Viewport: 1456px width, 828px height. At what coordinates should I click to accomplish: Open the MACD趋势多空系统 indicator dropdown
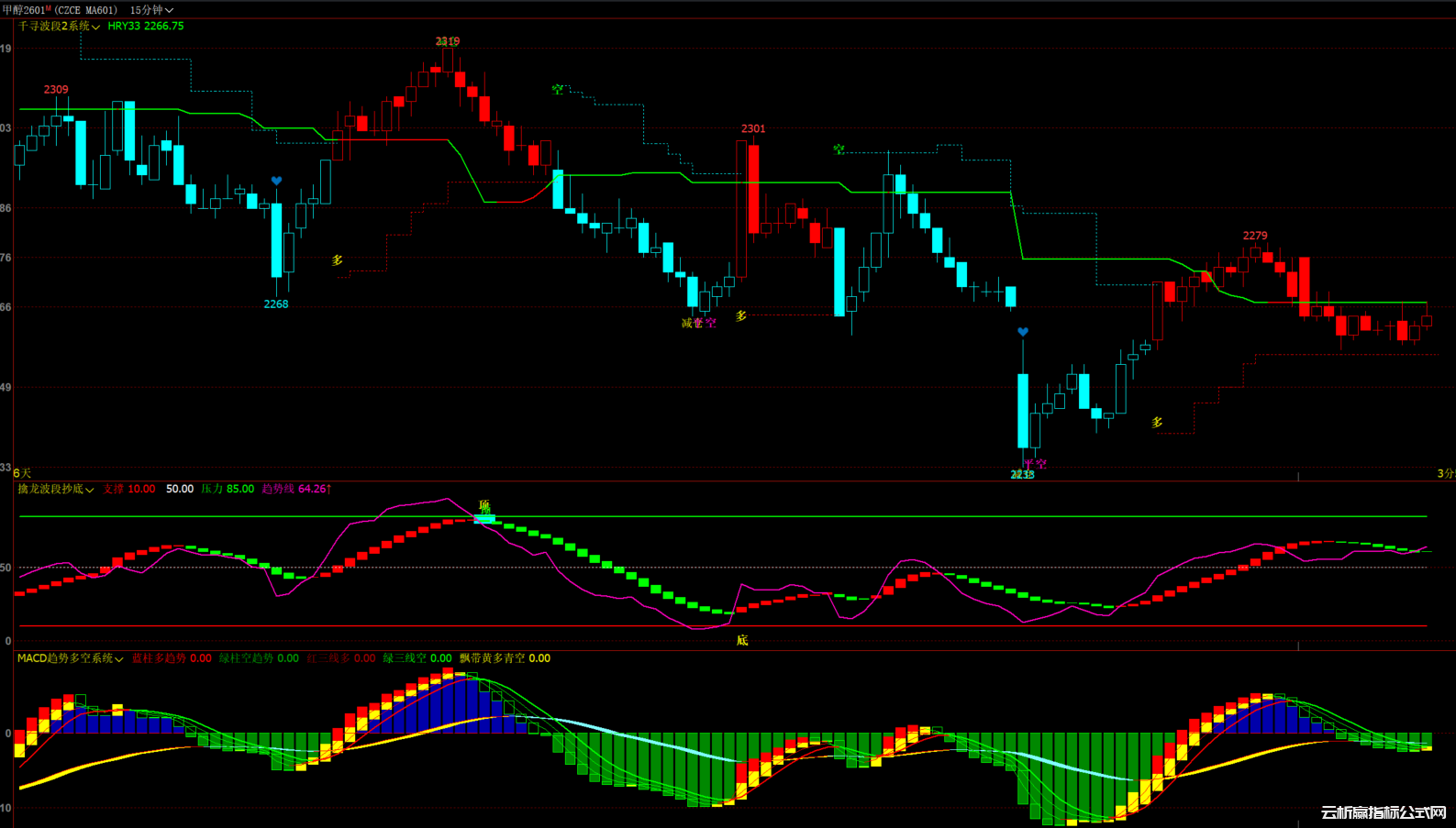click(70, 658)
